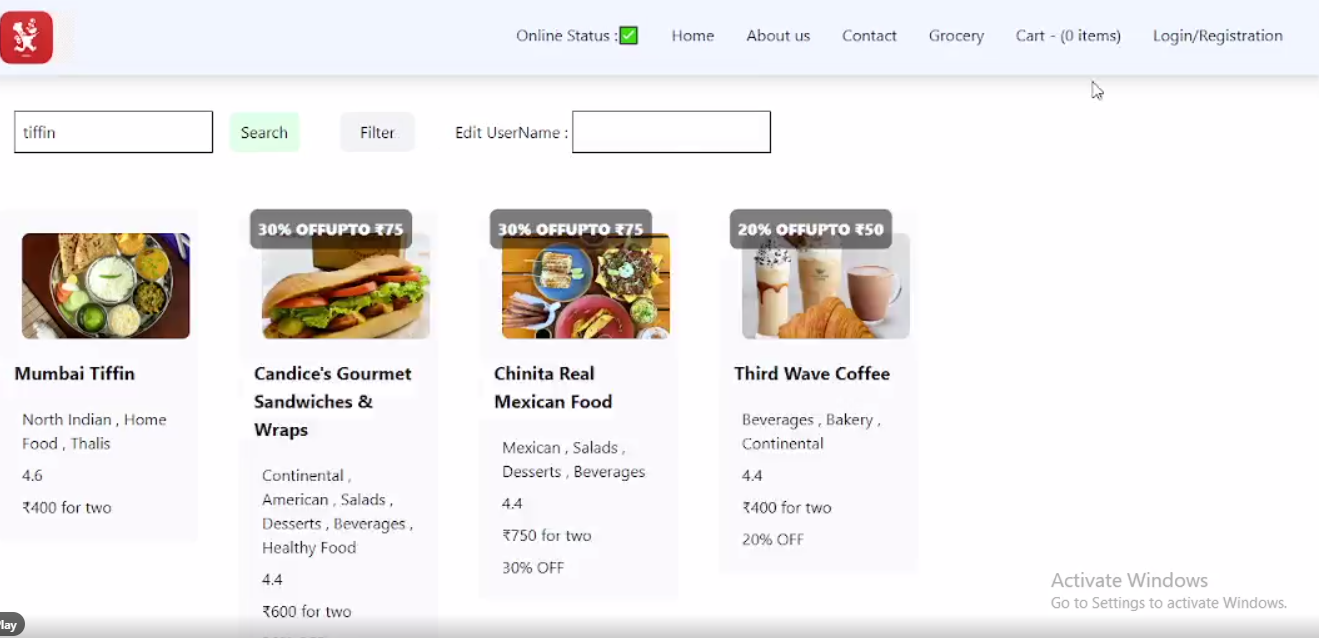This screenshot has width=1319, height=638.
Task: Click Login/Registration link
Action: click(x=1217, y=36)
